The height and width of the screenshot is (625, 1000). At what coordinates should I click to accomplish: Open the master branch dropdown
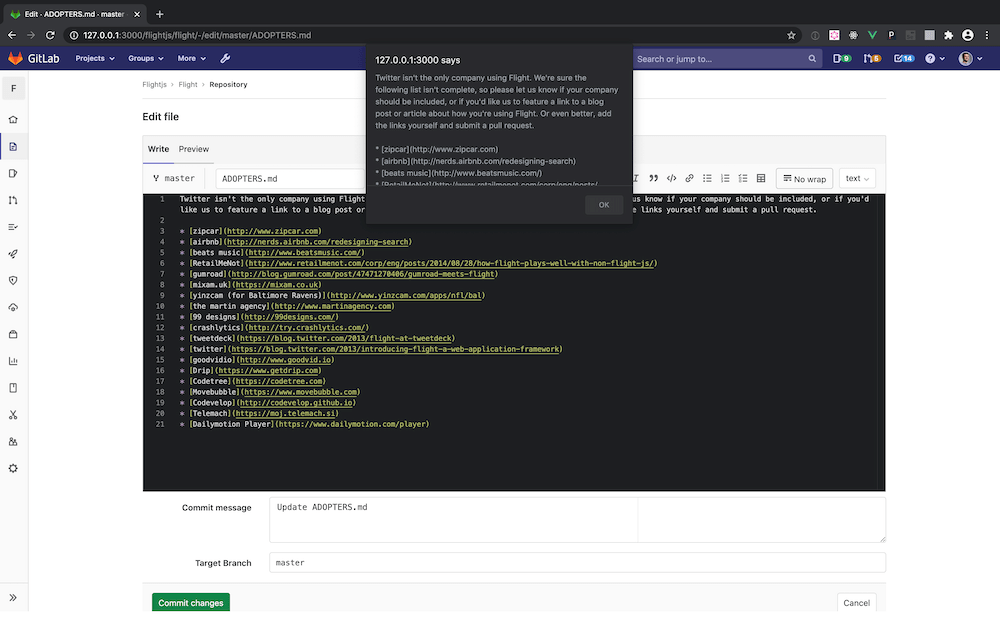(174, 178)
